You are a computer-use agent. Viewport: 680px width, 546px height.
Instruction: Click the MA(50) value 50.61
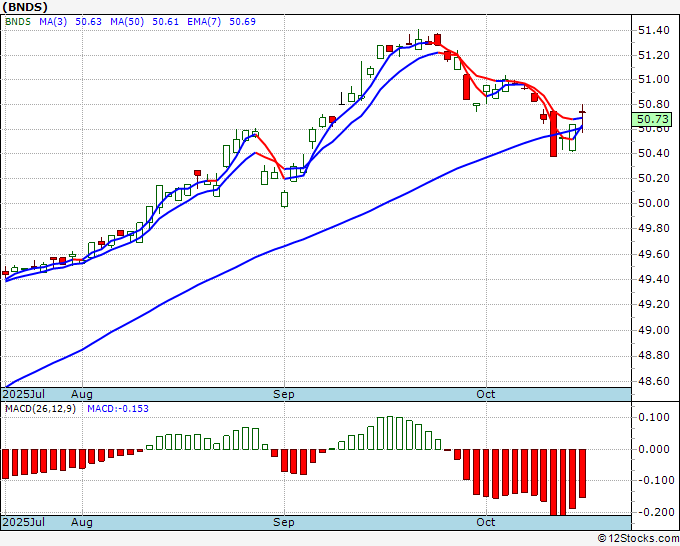[165, 21]
